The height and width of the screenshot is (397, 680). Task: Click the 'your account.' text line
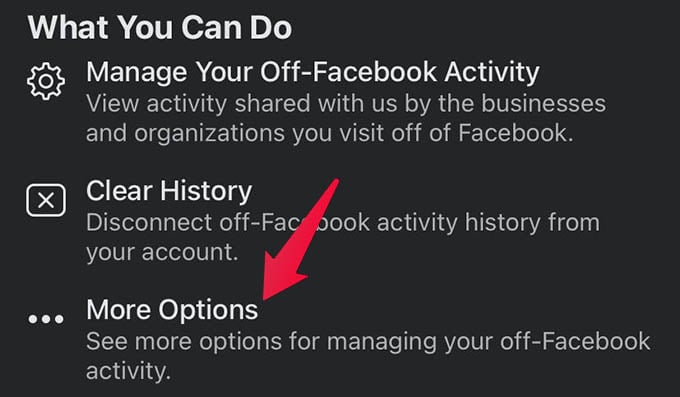pos(162,253)
